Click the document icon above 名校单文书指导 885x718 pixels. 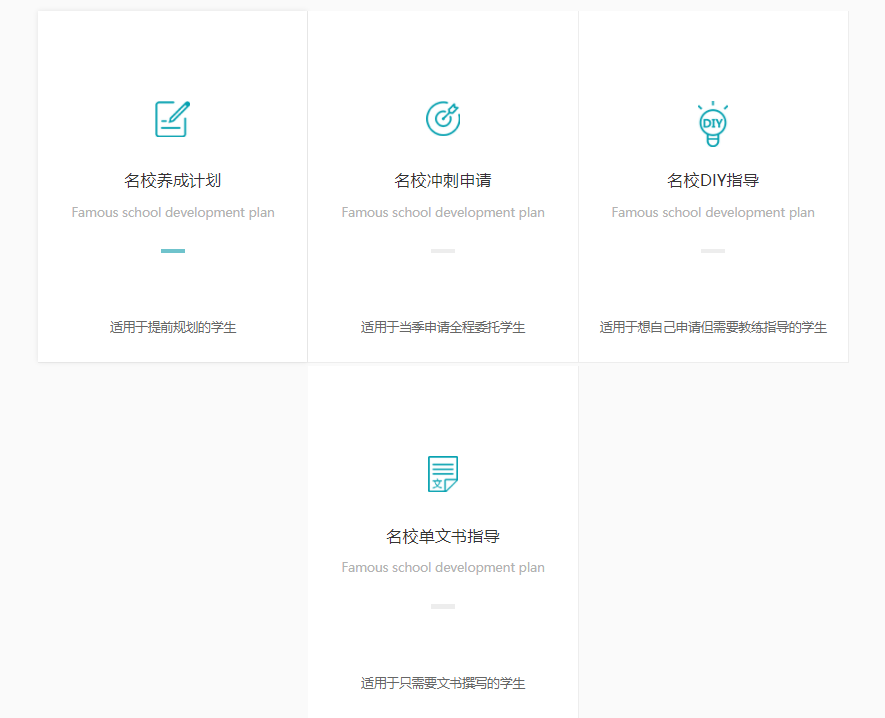pos(442,474)
